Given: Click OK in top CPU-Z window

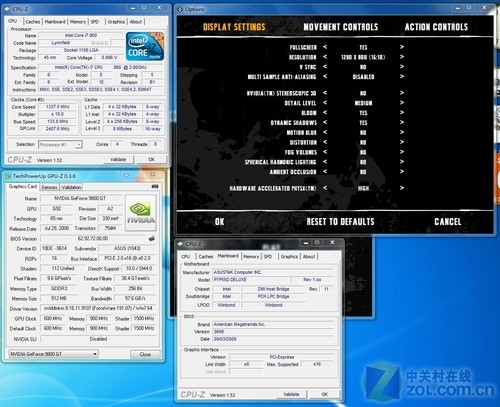Looking at the screenshot, I should pos(151,159).
